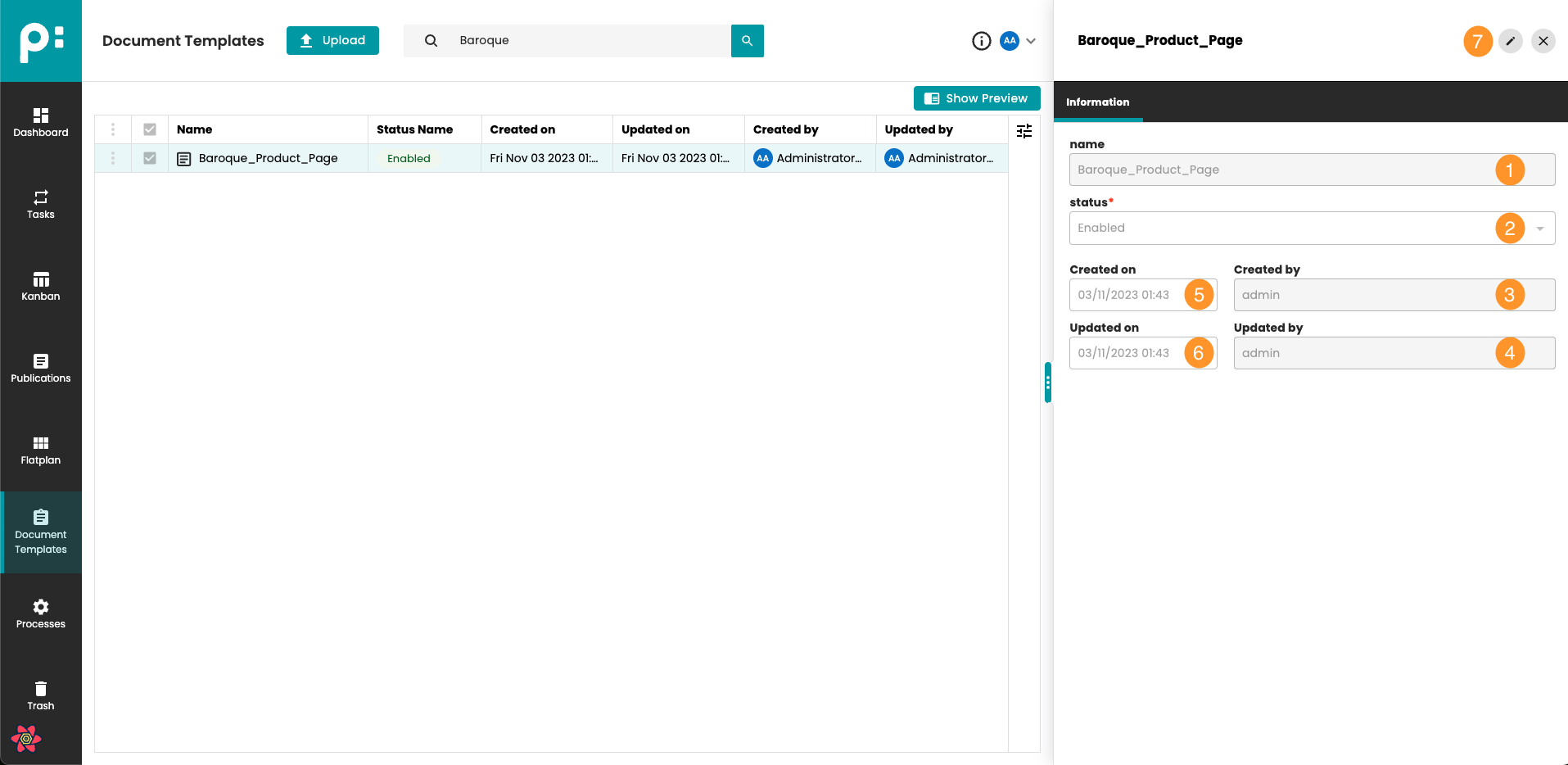Select the Information tab
1568x765 pixels.
(x=1097, y=102)
